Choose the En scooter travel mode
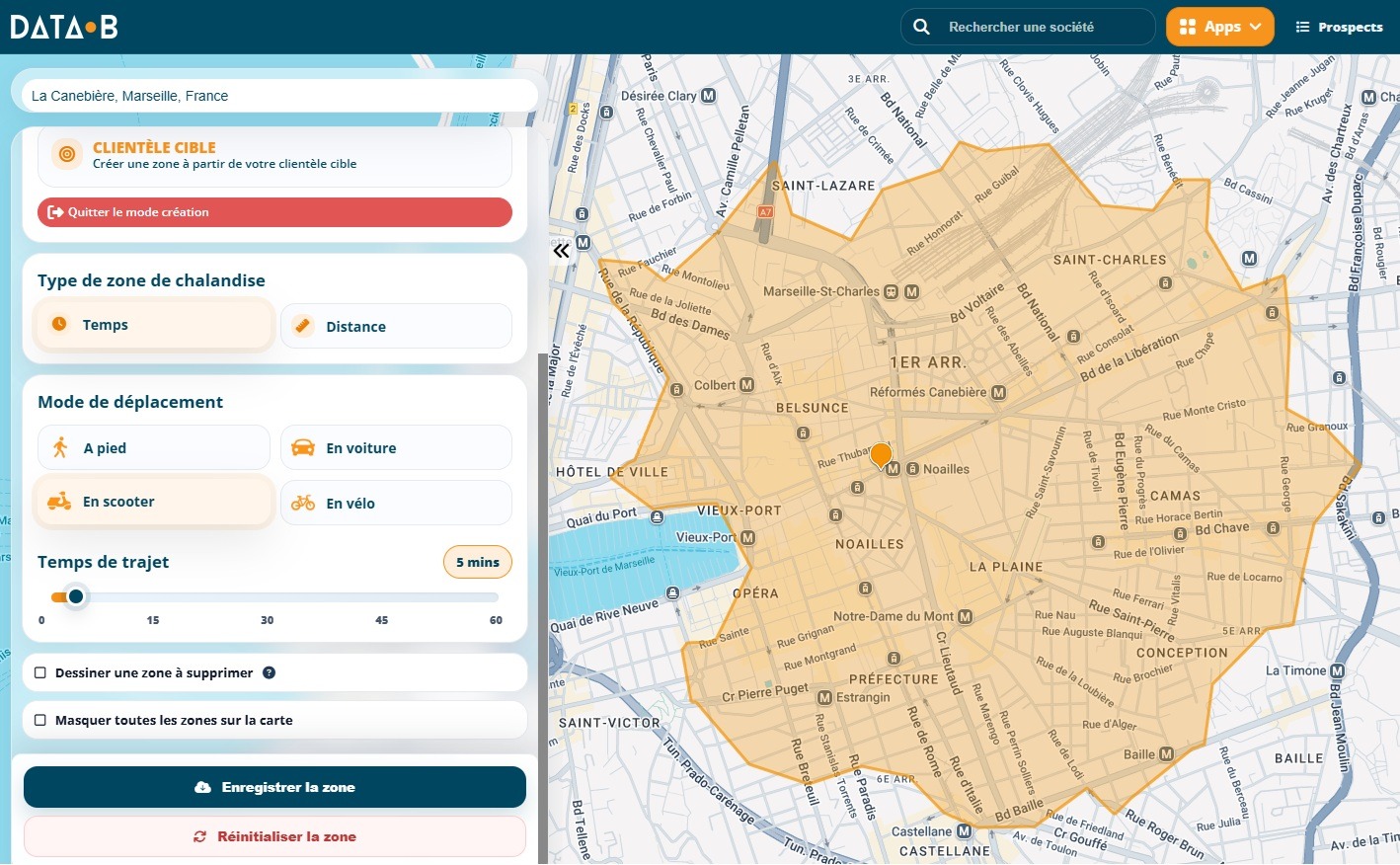 pyautogui.click(x=153, y=502)
